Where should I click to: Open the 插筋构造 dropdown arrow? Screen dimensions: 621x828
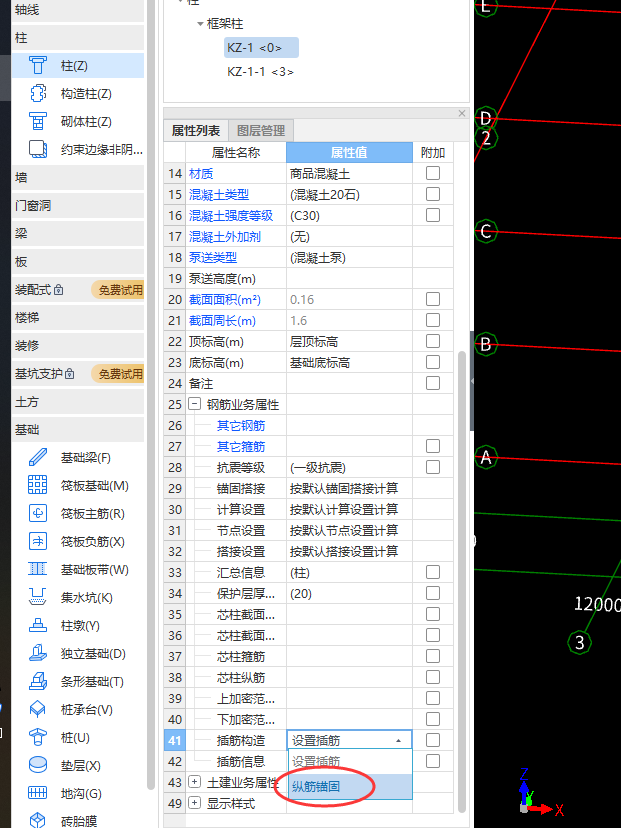point(399,741)
